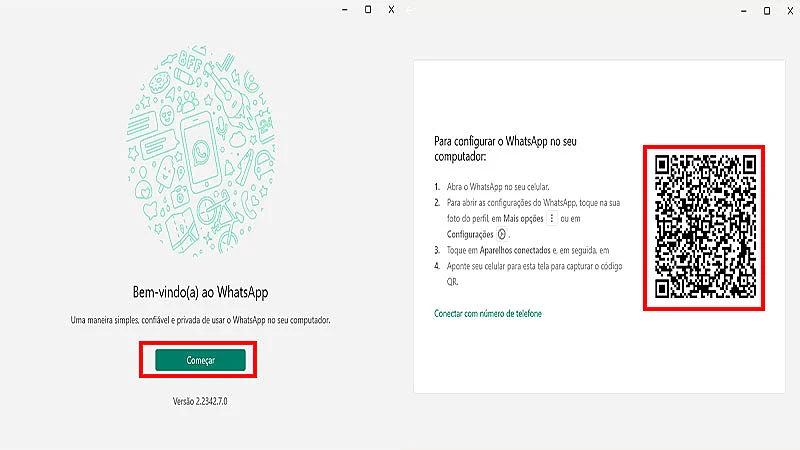
Task: Click the QR code image
Action: click(704, 225)
